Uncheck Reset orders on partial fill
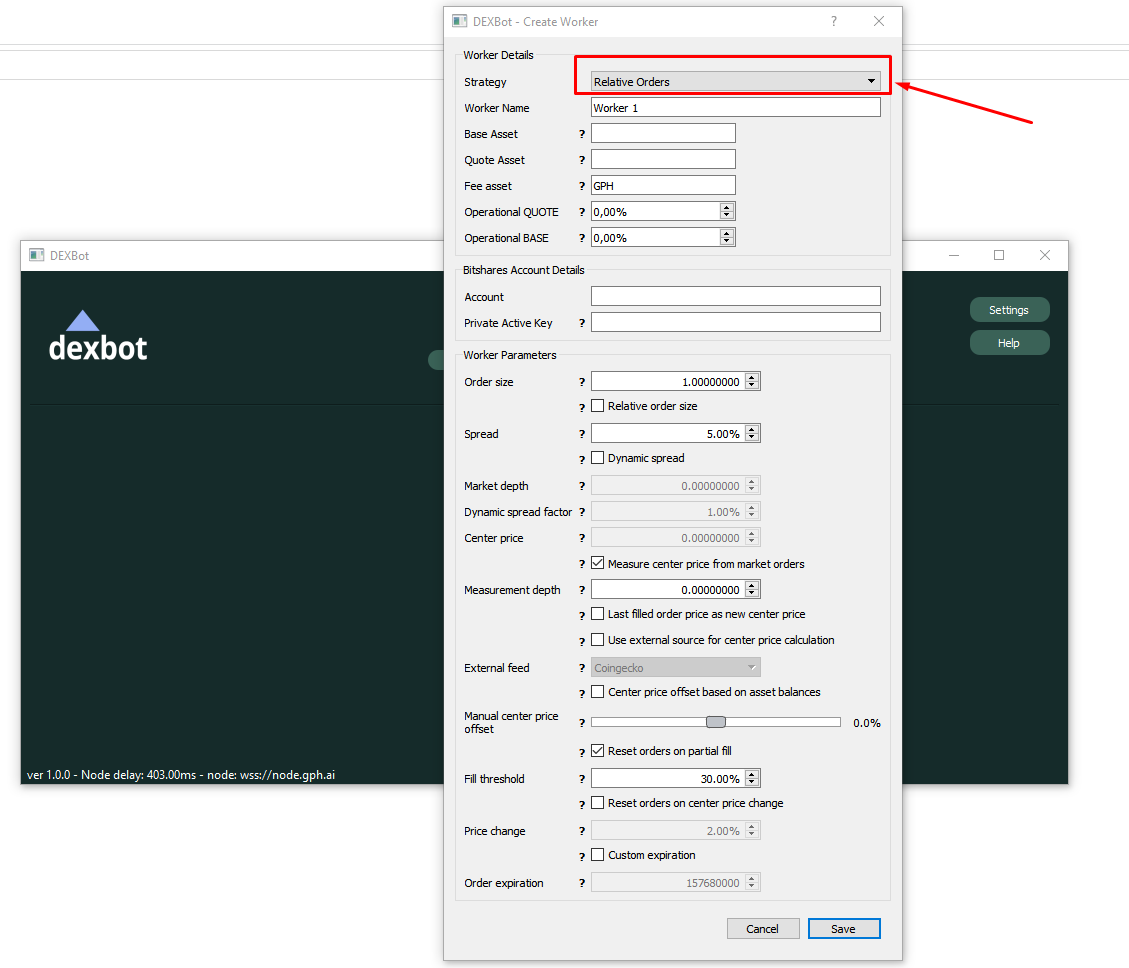Viewport: 1129px width, 968px height. point(598,750)
